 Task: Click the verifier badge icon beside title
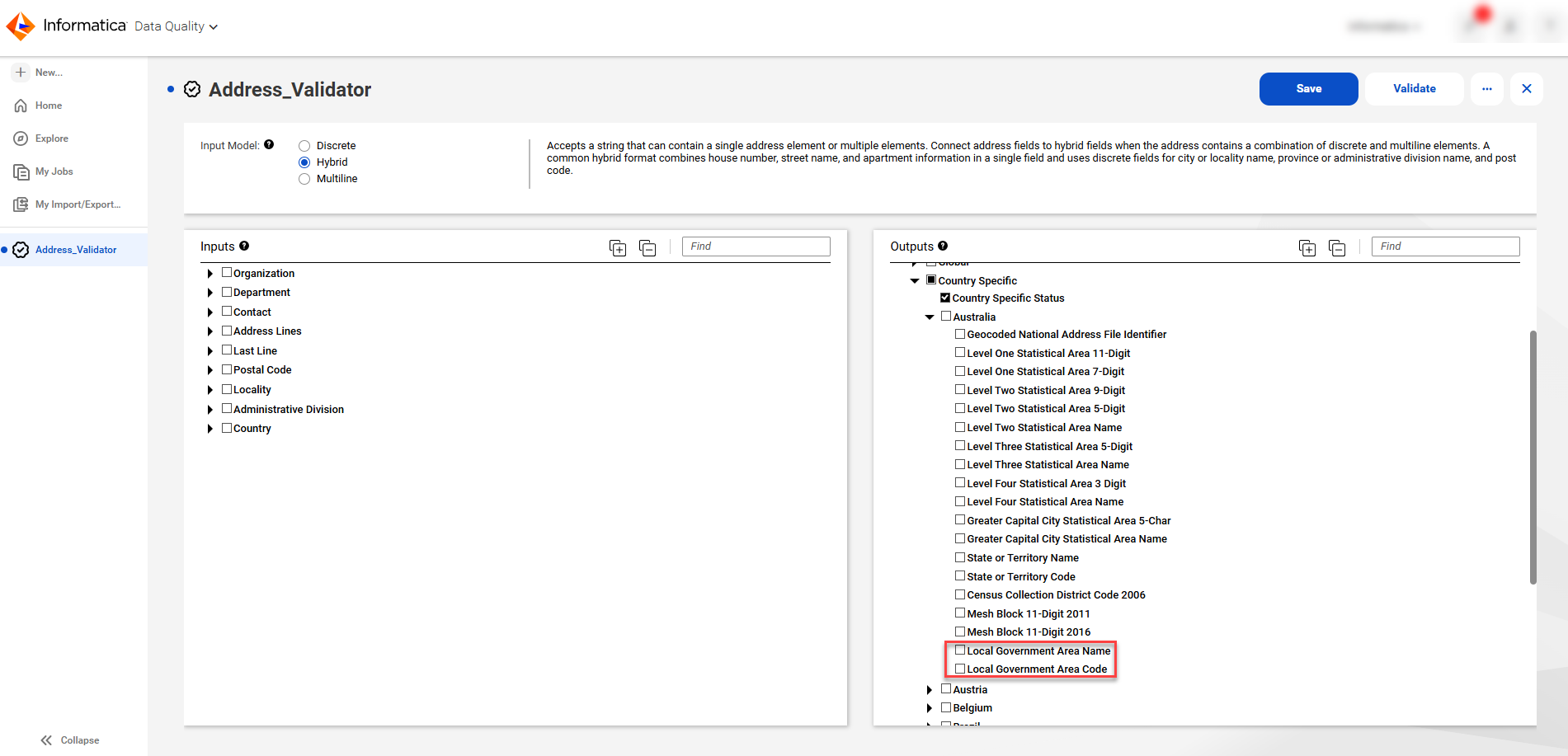click(x=192, y=89)
